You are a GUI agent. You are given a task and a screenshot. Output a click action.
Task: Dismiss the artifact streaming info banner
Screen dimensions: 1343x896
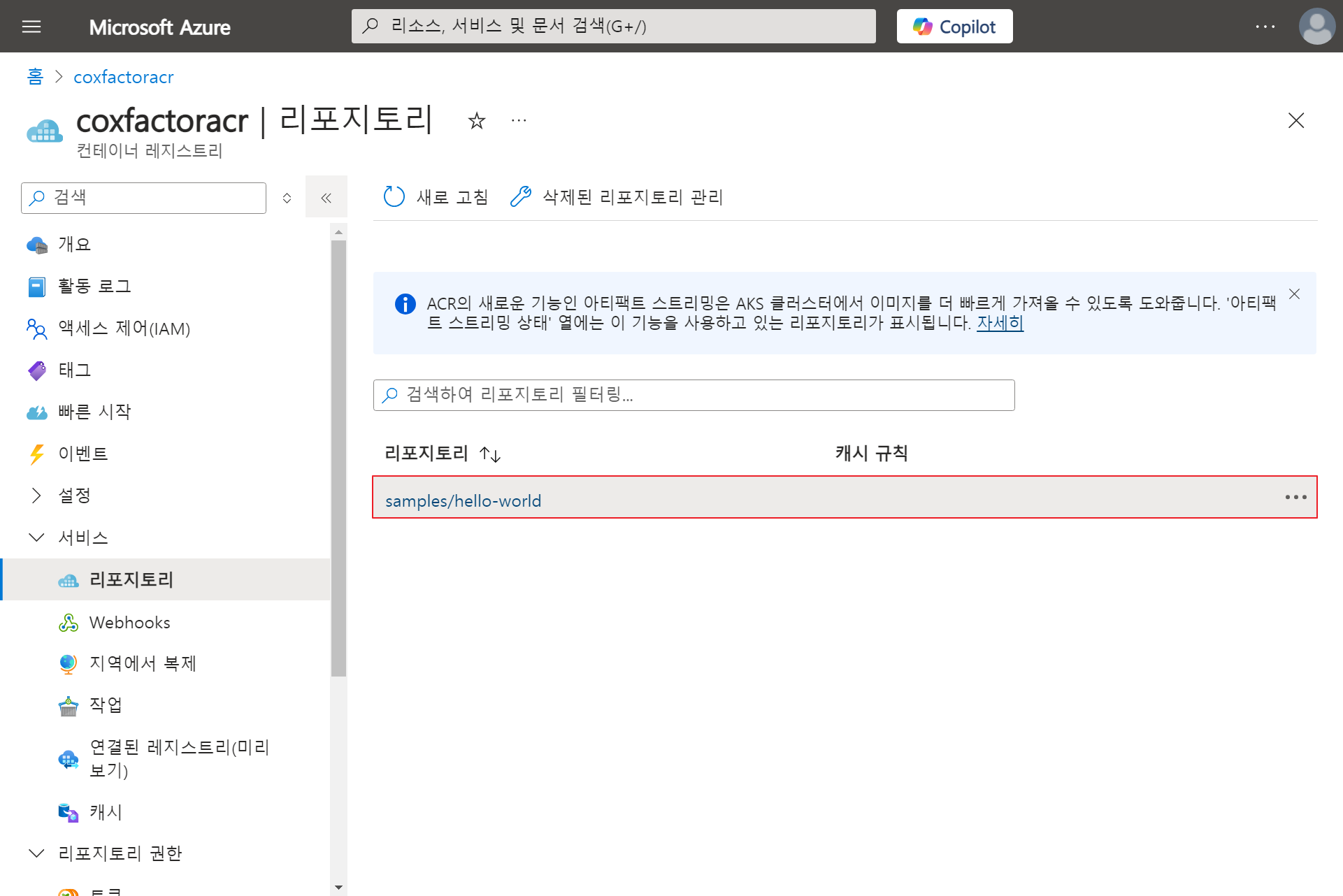point(1294,294)
